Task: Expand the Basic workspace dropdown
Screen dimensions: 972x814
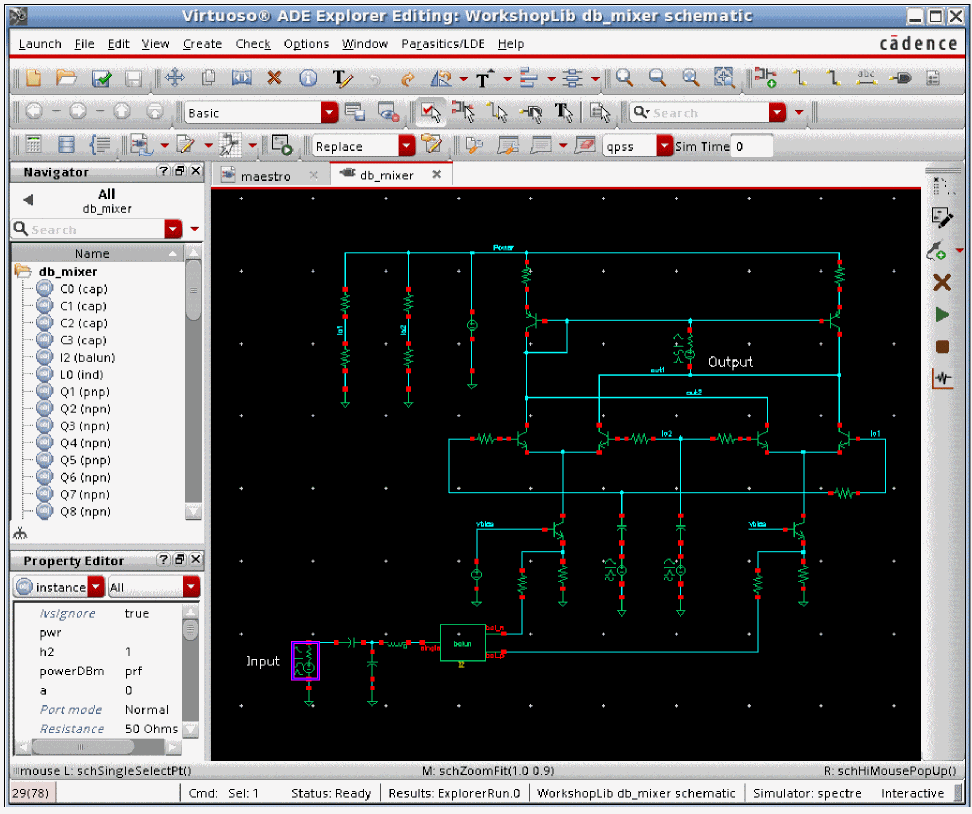Action: tap(329, 113)
